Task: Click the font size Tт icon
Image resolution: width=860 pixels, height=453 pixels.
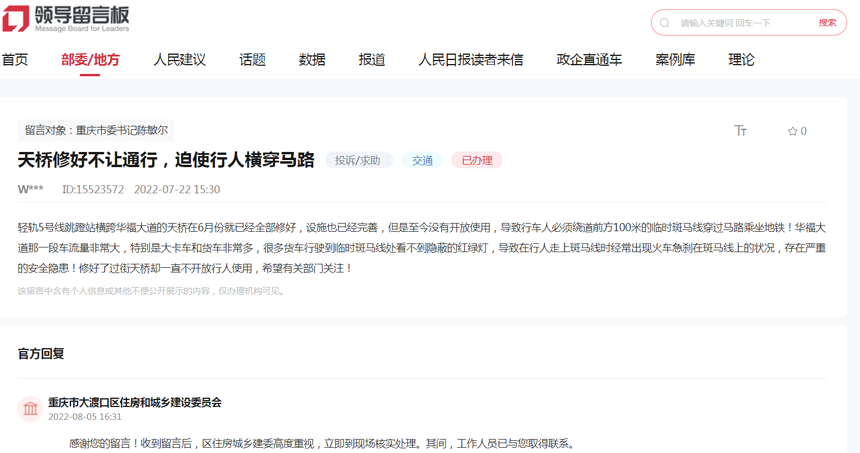Action: (x=740, y=131)
